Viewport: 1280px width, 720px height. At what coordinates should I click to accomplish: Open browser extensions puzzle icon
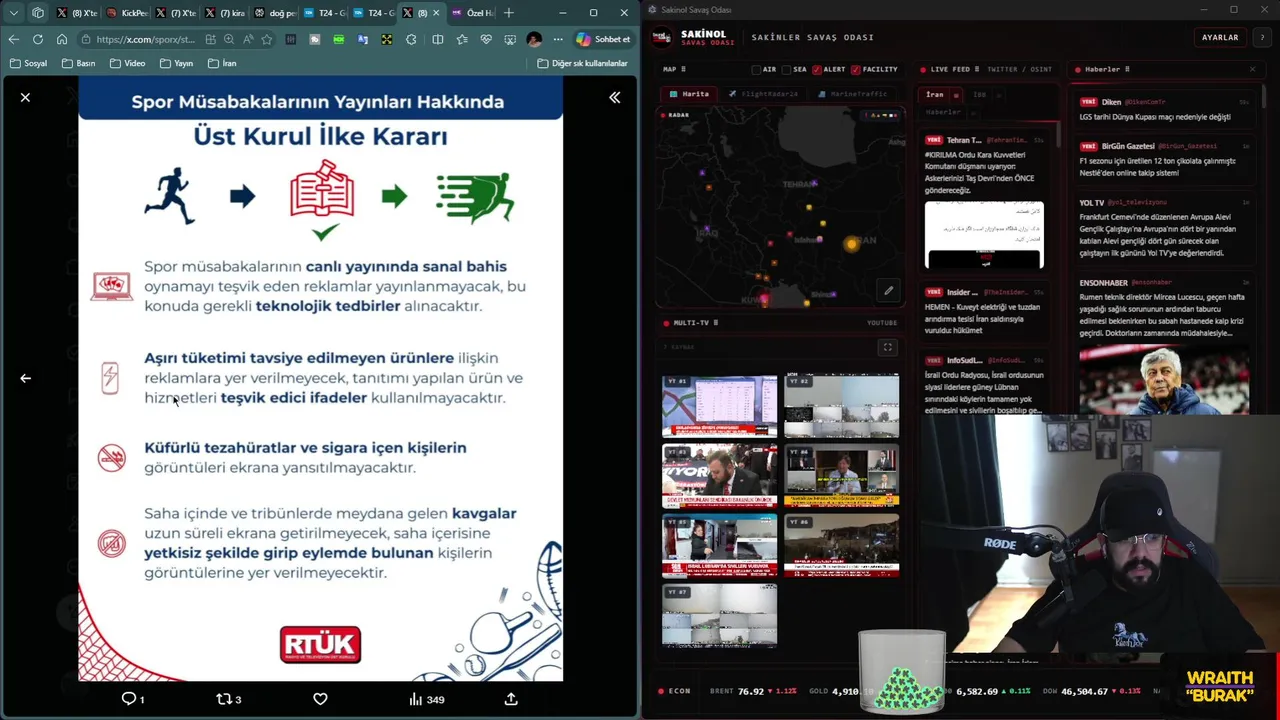[x=411, y=39]
